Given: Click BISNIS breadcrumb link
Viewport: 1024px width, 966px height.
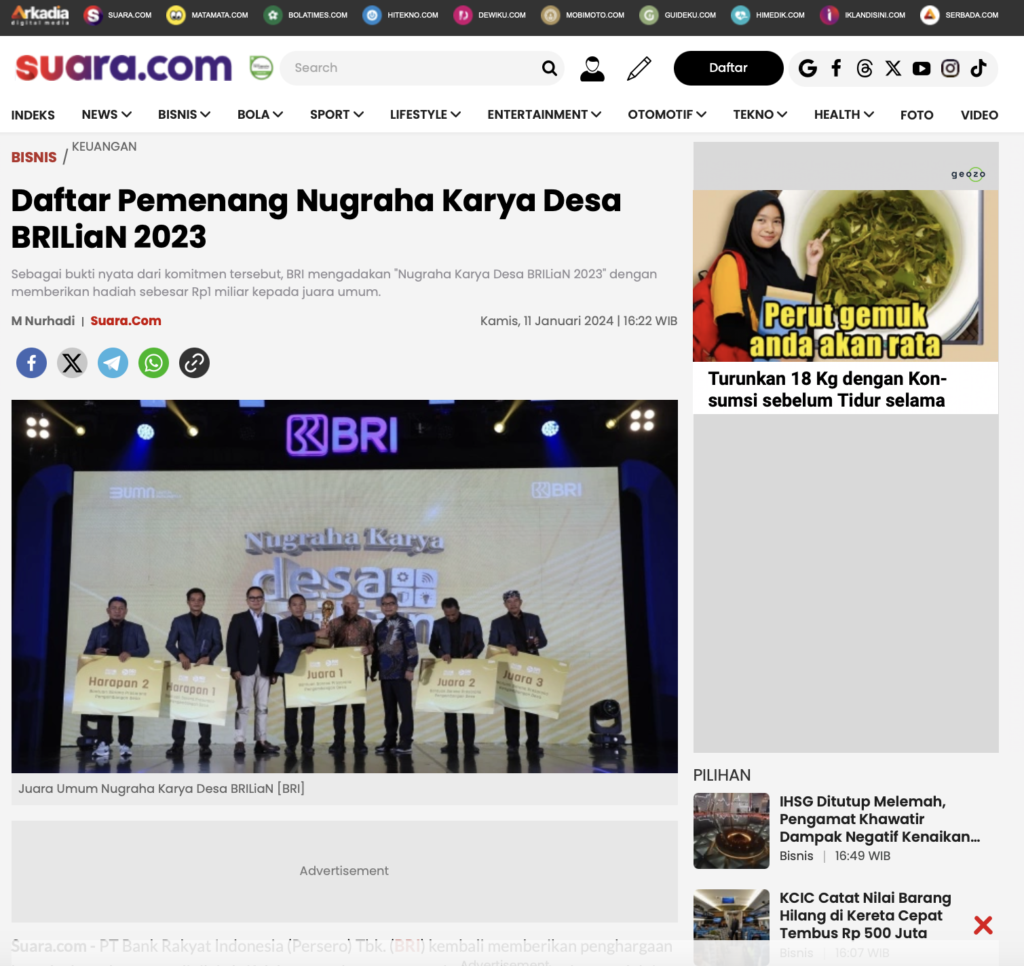Looking at the screenshot, I should click(34, 157).
